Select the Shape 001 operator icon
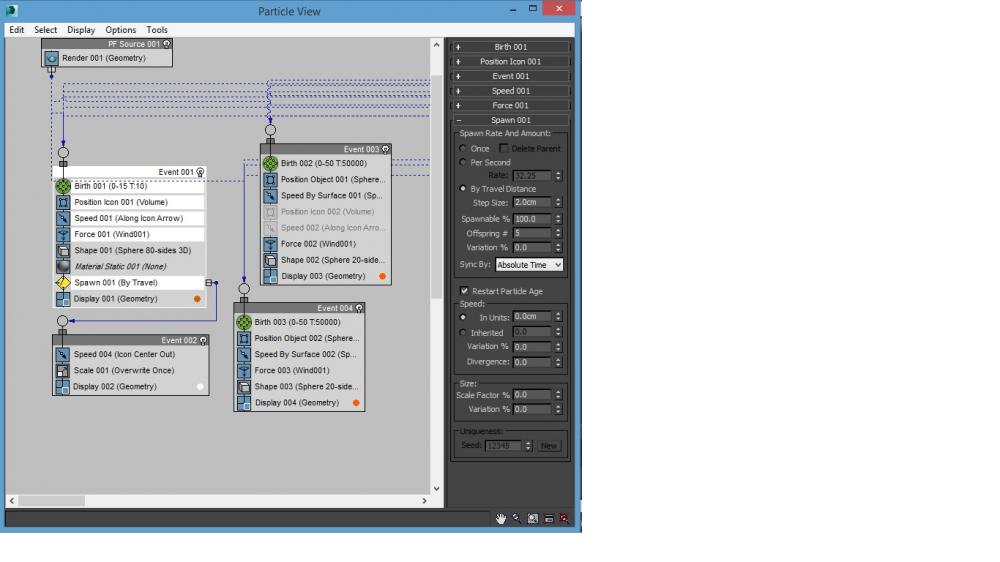This screenshot has height=562, width=1000. (x=63, y=251)
